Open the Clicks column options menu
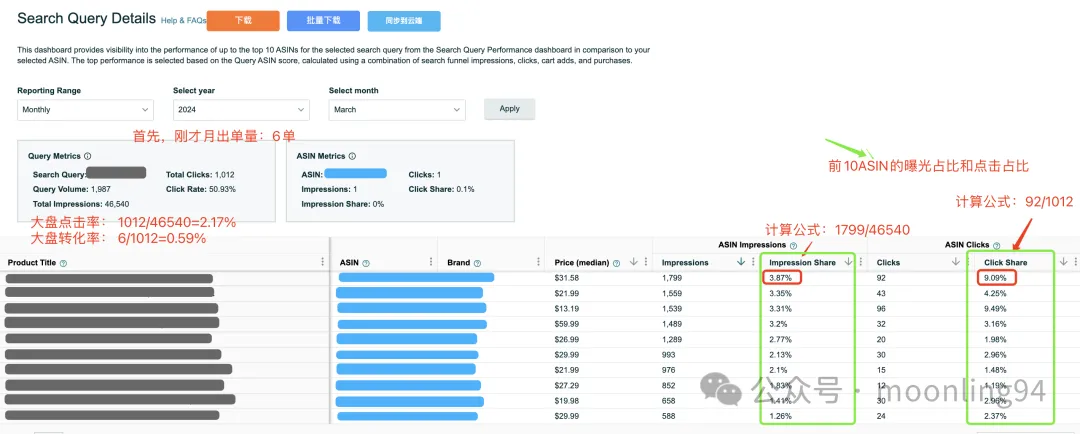 pyautogui.click(x=968, y=262)
